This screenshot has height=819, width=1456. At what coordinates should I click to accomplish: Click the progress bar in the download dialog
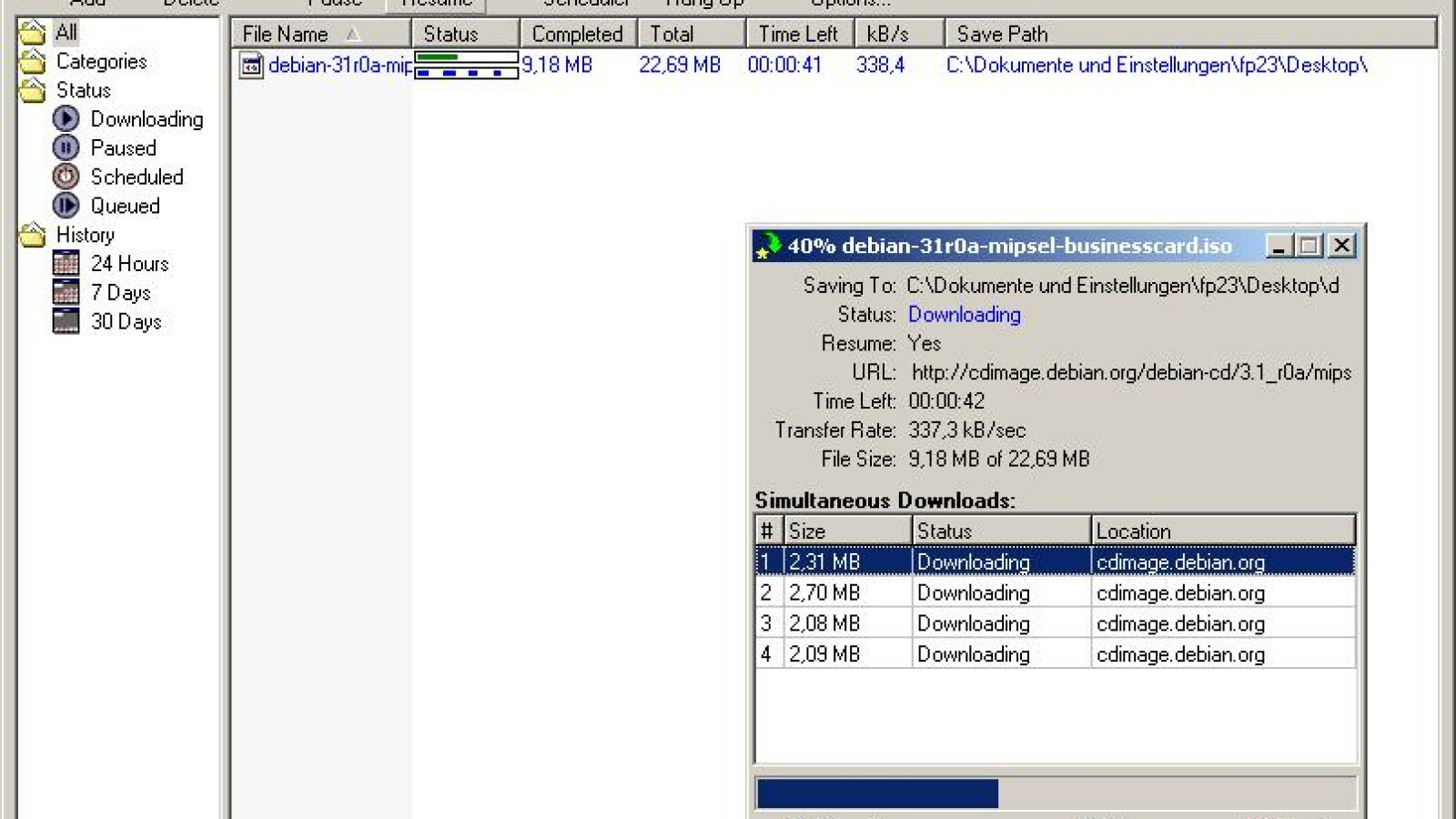[x=1056, y=792]
